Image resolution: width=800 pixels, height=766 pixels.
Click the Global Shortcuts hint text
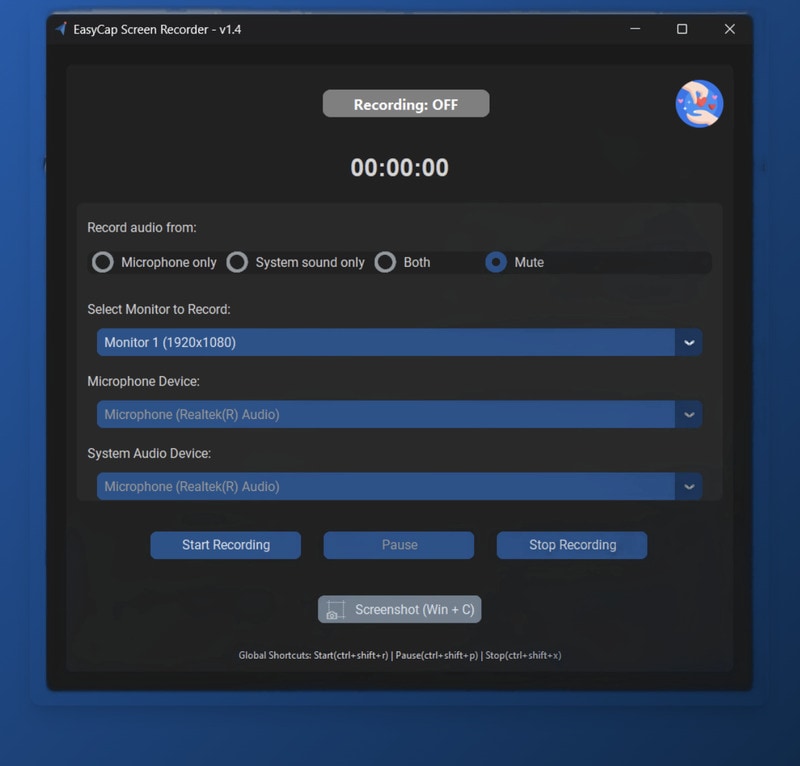pos(399,655)
